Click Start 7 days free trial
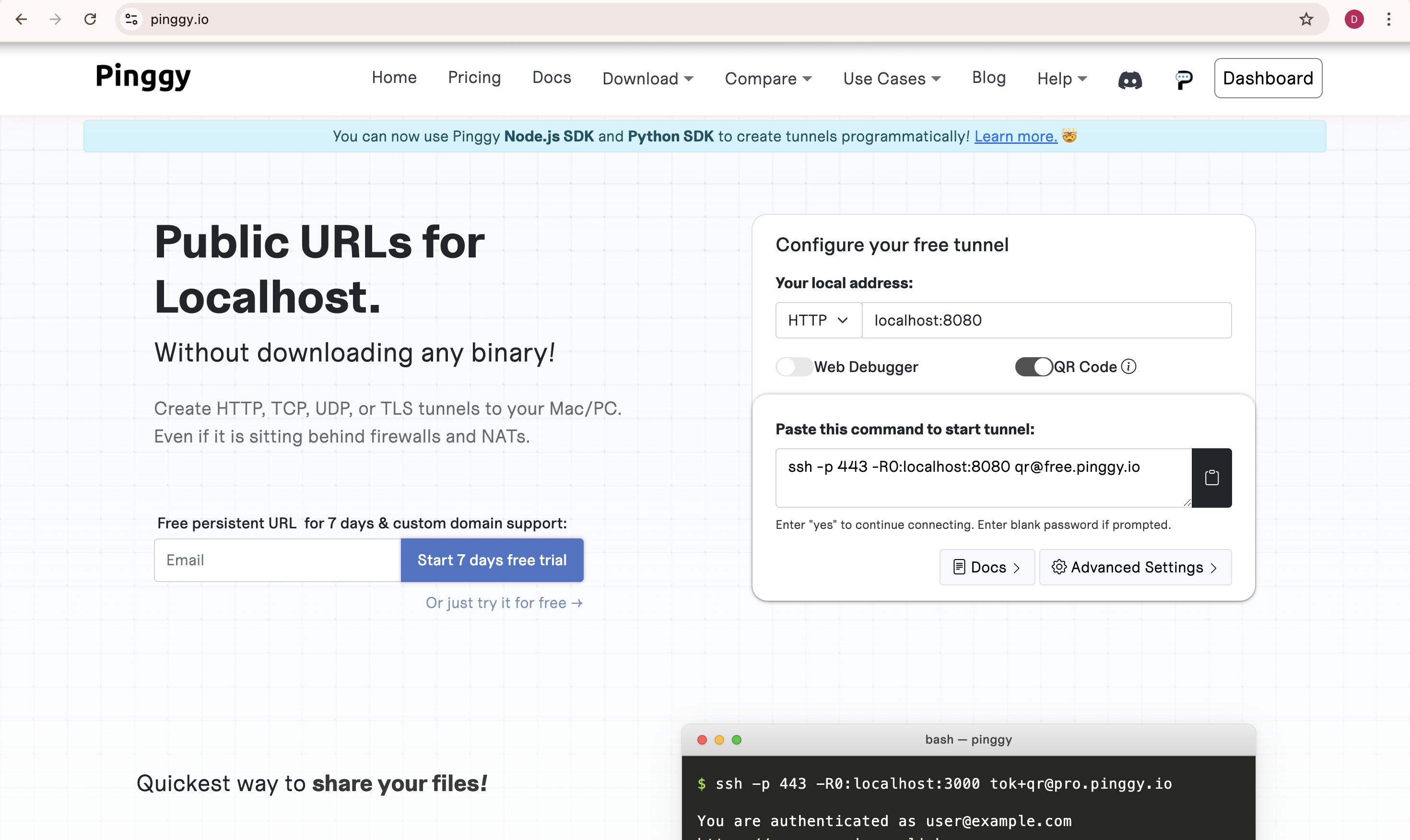The image size is (1410, 840). pyautogui.click(x=492, y=560)
